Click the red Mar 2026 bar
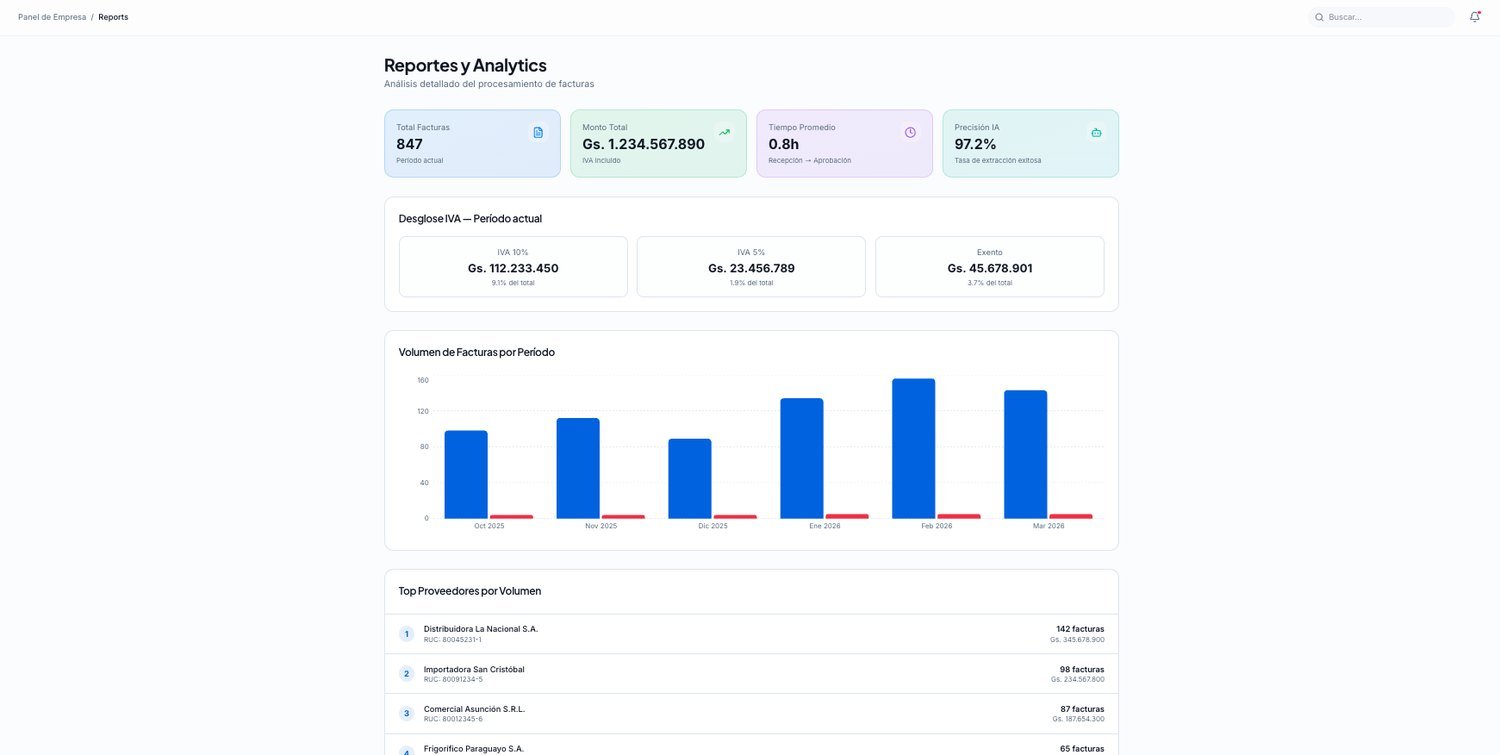 click(x=1071, y=516)
